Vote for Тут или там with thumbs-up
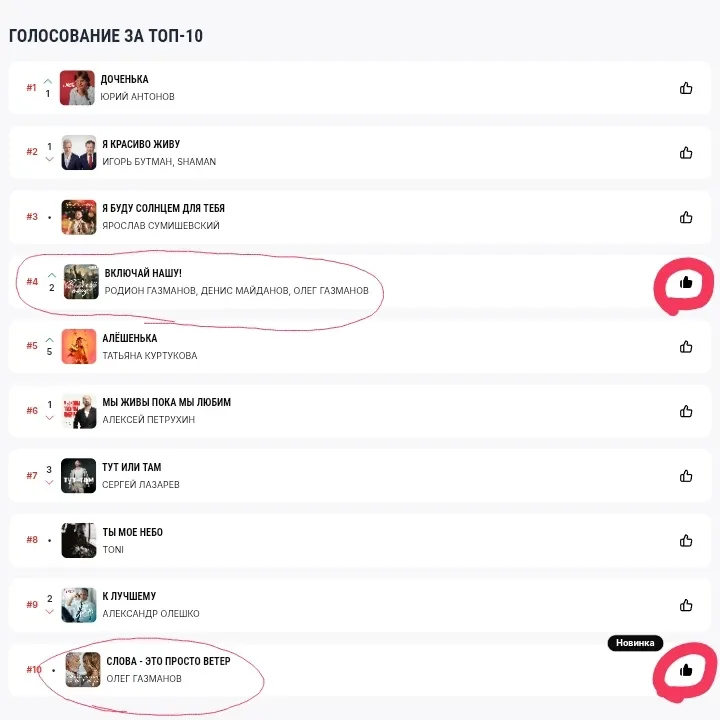Viewport: 720px width, 720px height. [x=686, y=476]
